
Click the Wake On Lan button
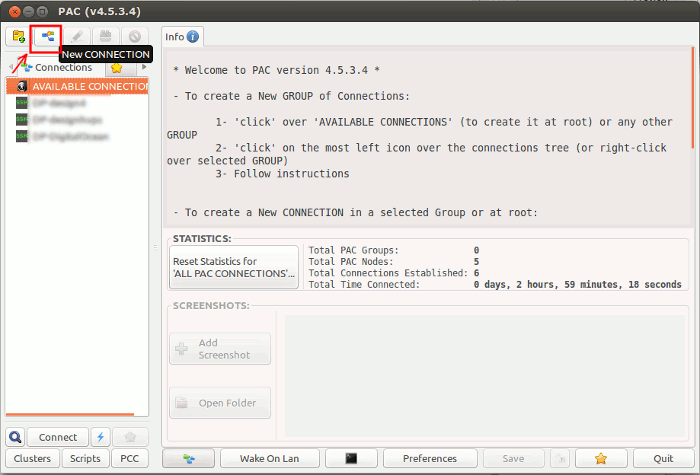coord(268,458)
